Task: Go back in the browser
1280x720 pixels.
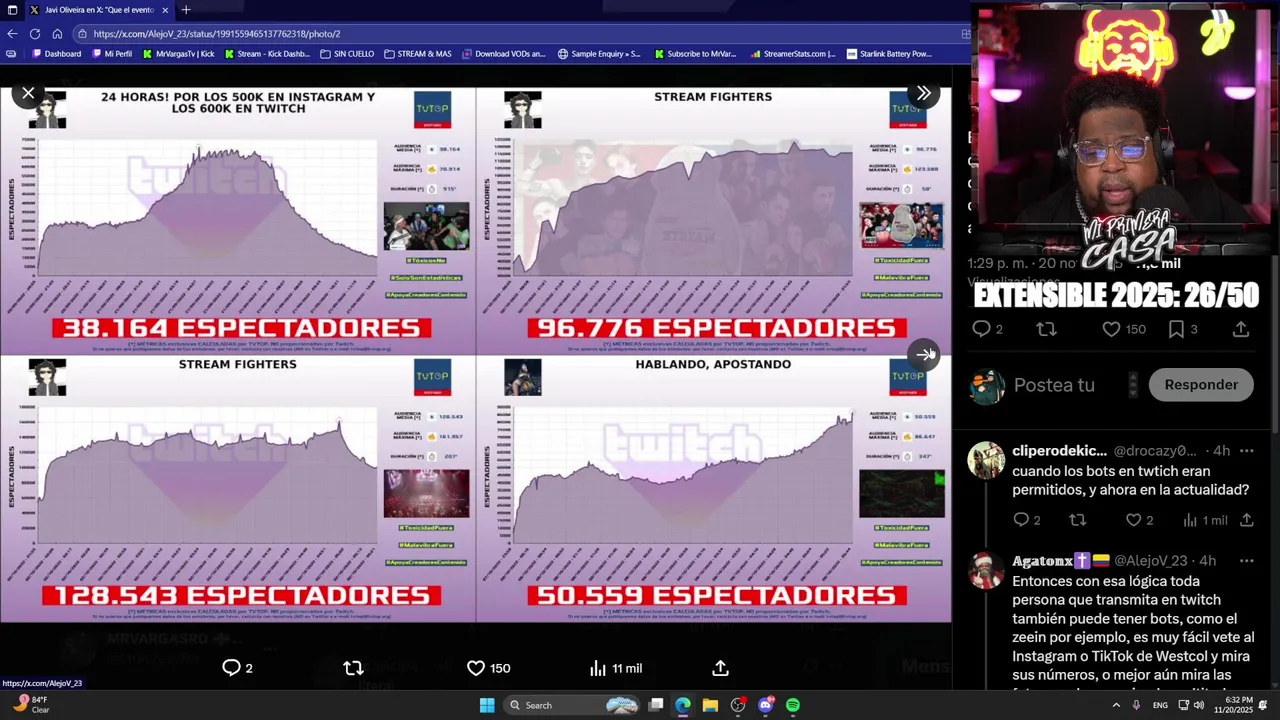Action: click(x=12, y=33)
